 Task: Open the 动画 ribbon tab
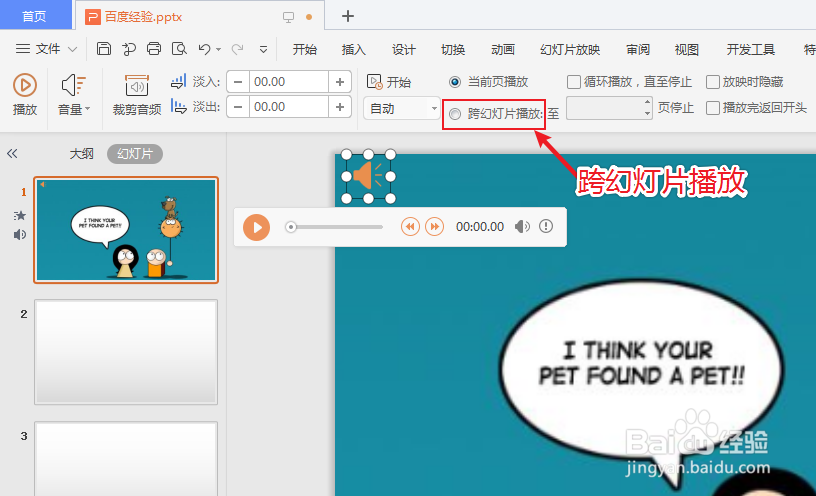tap(503, 49)
